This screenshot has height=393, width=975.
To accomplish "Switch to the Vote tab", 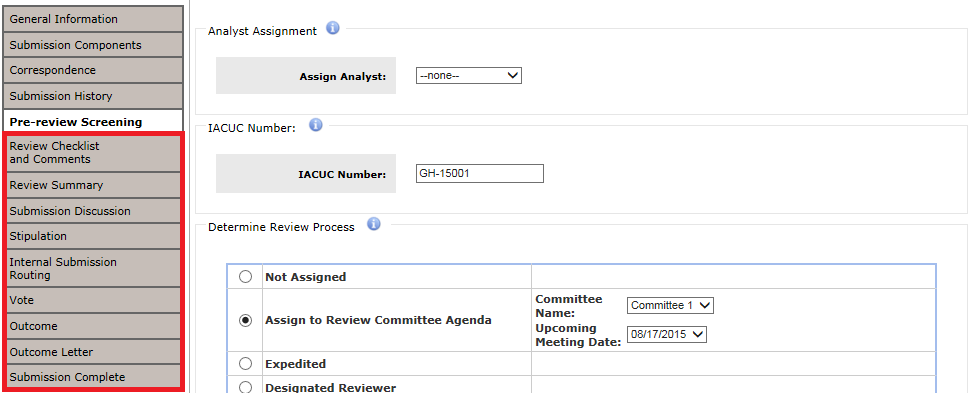I will click(93, 300).
